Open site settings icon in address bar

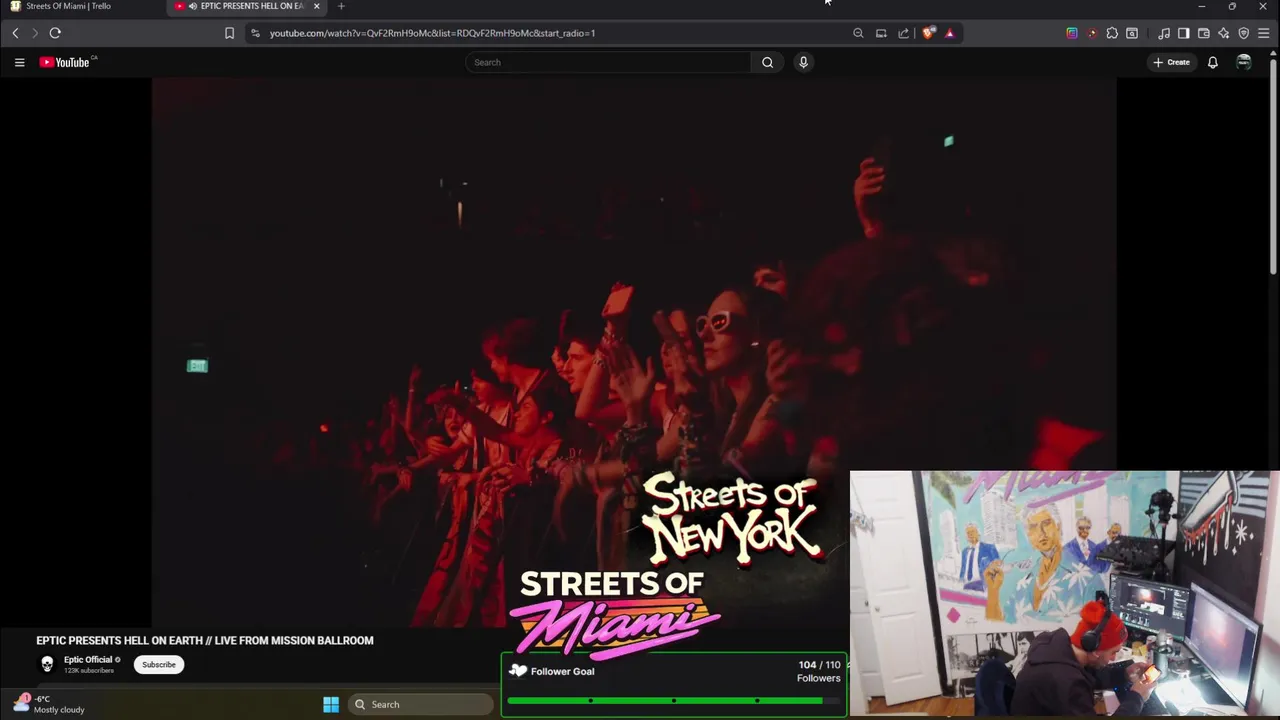point(255,33)
